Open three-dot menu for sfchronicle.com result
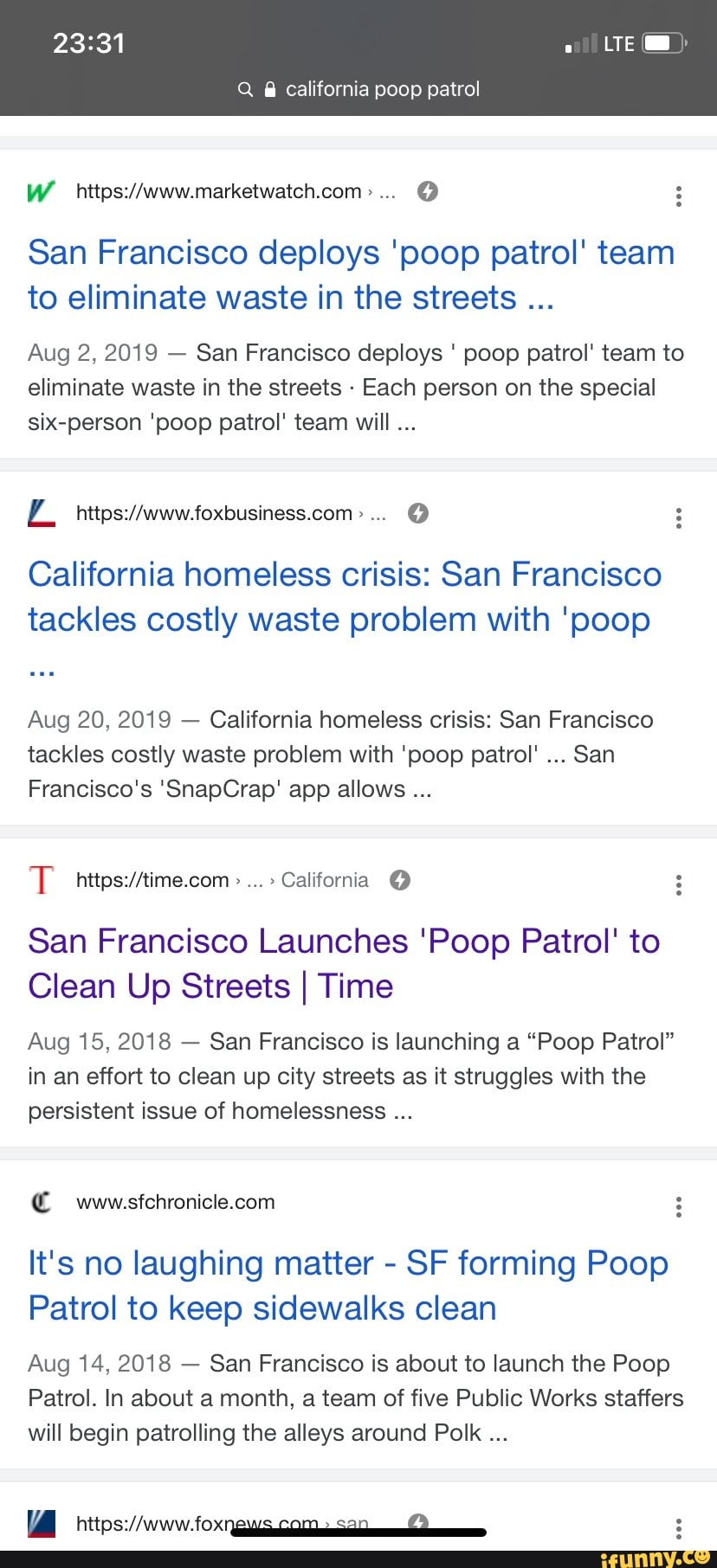717x1568 pixels. [x=678, y=1207]
